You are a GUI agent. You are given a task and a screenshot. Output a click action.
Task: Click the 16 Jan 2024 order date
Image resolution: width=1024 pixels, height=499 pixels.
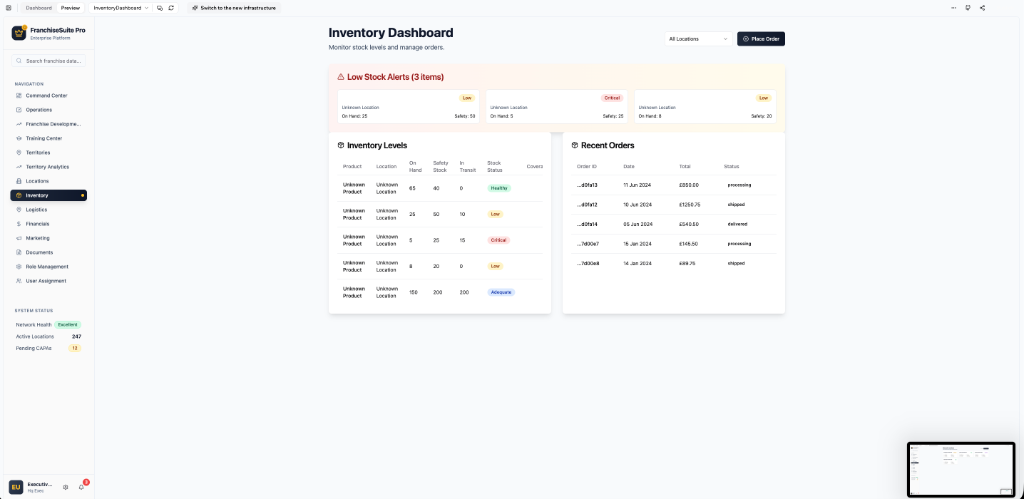[638, 244]
